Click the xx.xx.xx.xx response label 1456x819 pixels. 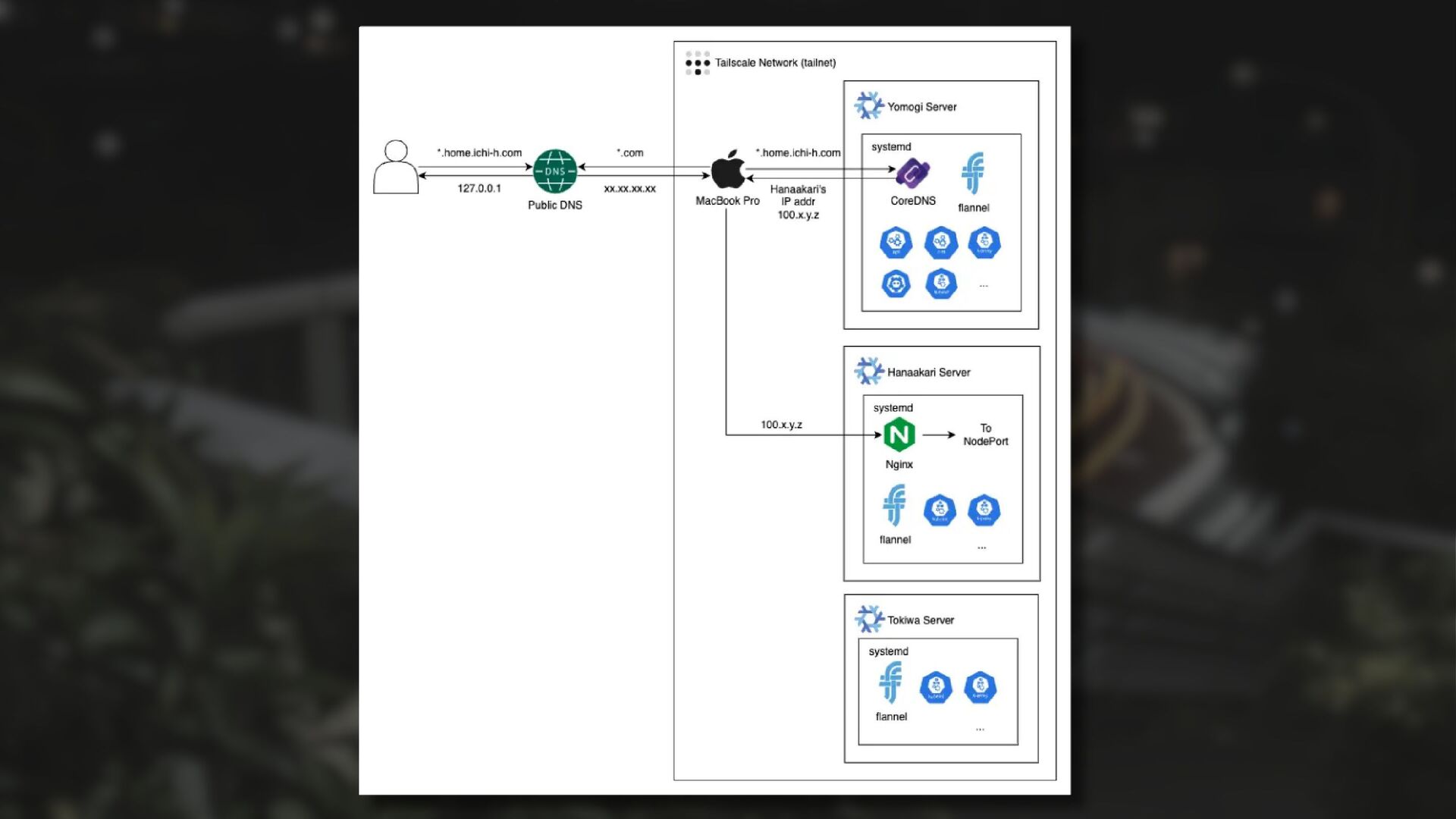click(629, 189)
